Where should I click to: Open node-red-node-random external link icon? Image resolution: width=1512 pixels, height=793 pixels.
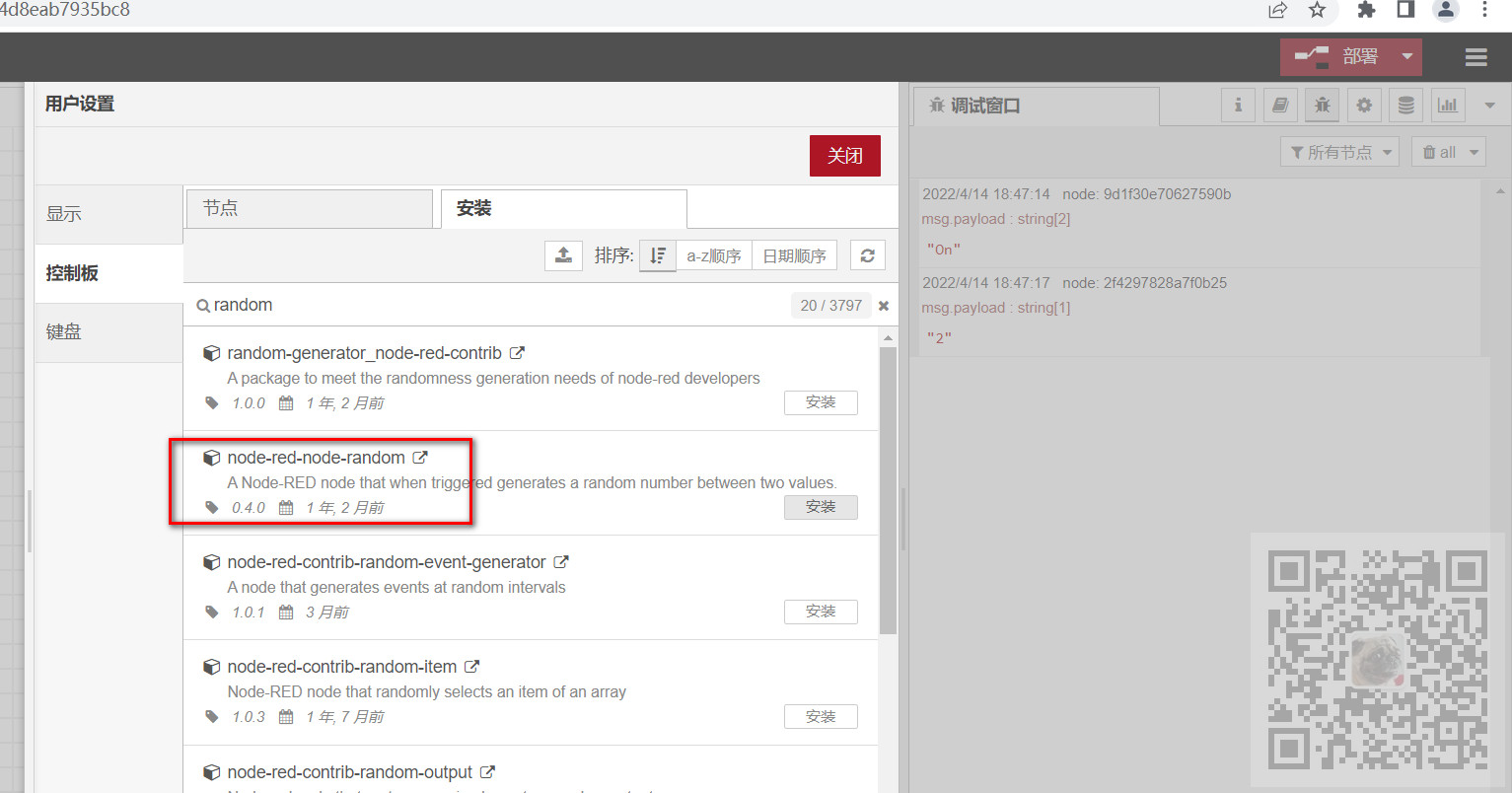click(x=420, y=458)
